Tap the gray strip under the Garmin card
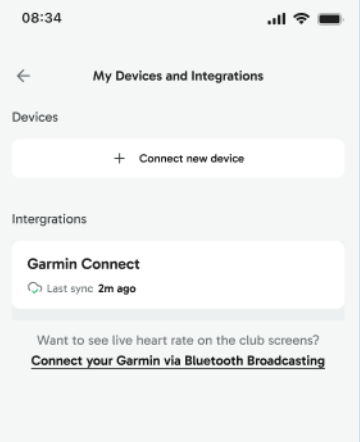This screenshot has height=442, width=360. (178, 314)
